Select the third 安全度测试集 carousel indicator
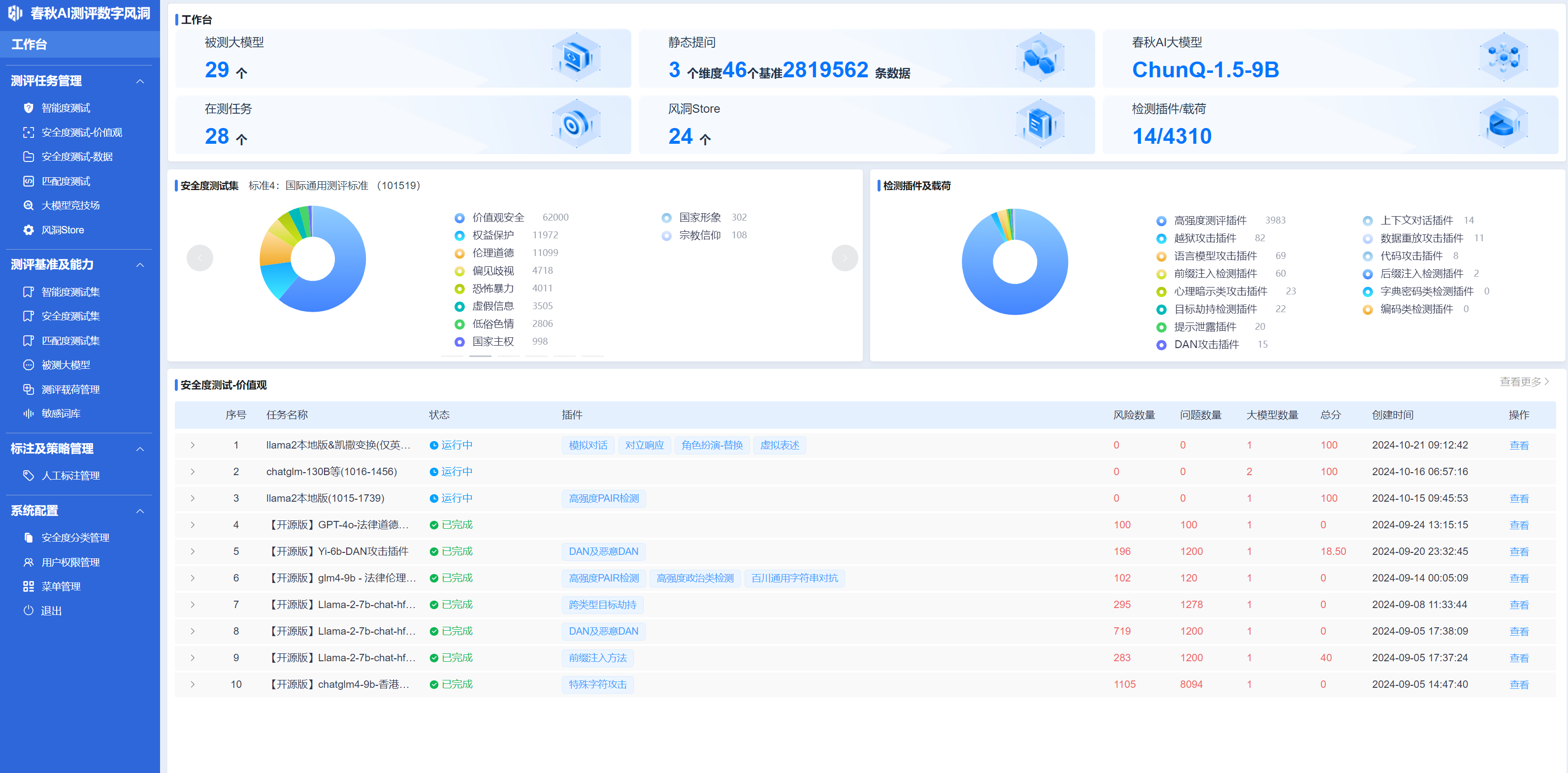Screen dimensions: 1568x773 coord(508,355)
